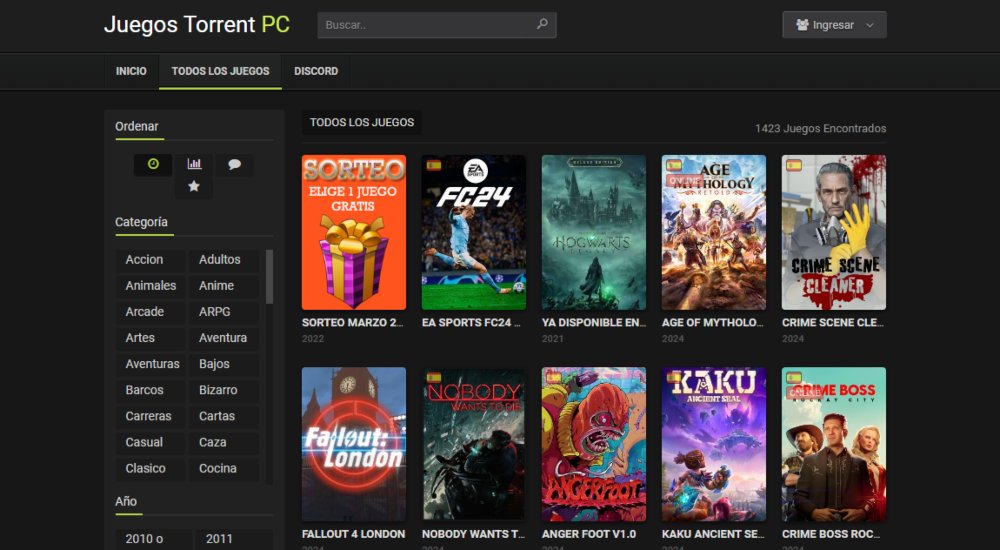The width and height of the screenshot is (1000, 550).
Task: Filter by Casual category
Action: (x=151, y=443)
